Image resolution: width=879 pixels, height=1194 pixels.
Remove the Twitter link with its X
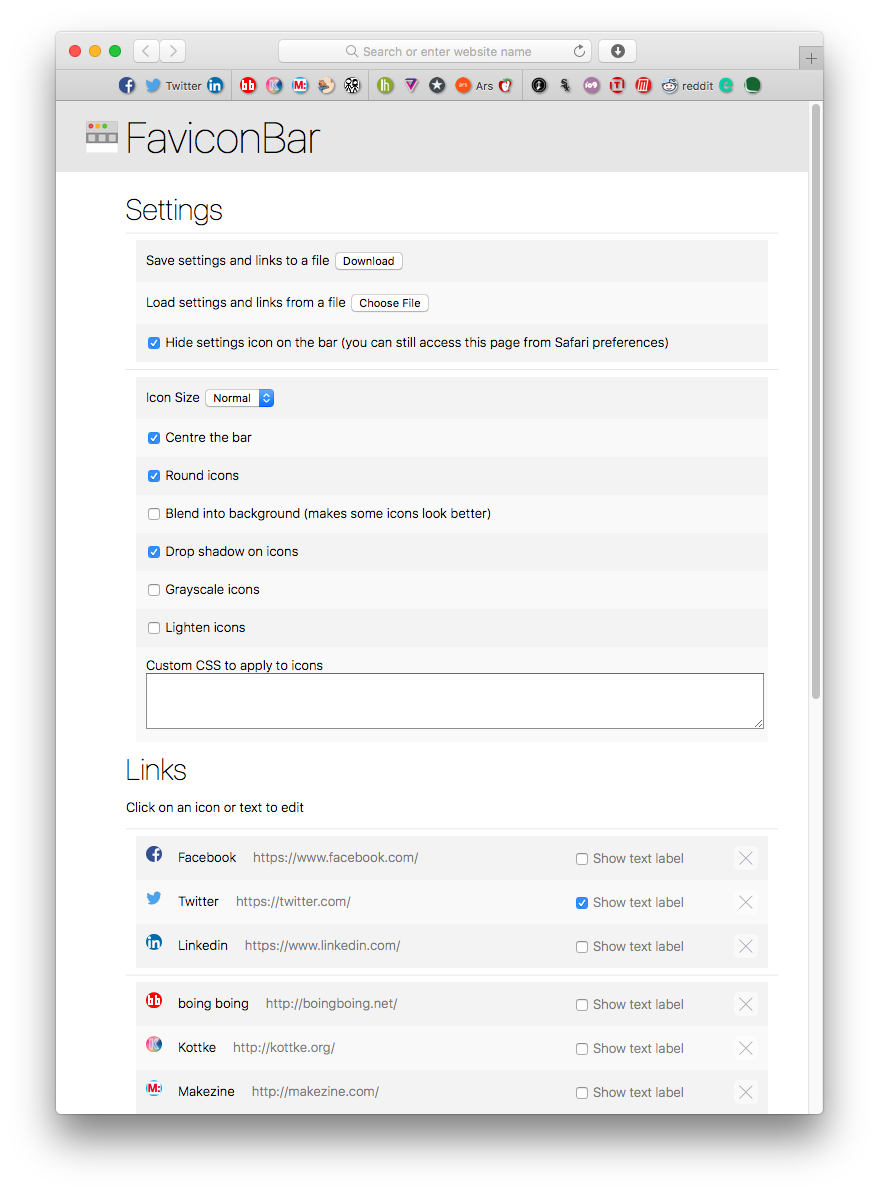coord(746,902)
